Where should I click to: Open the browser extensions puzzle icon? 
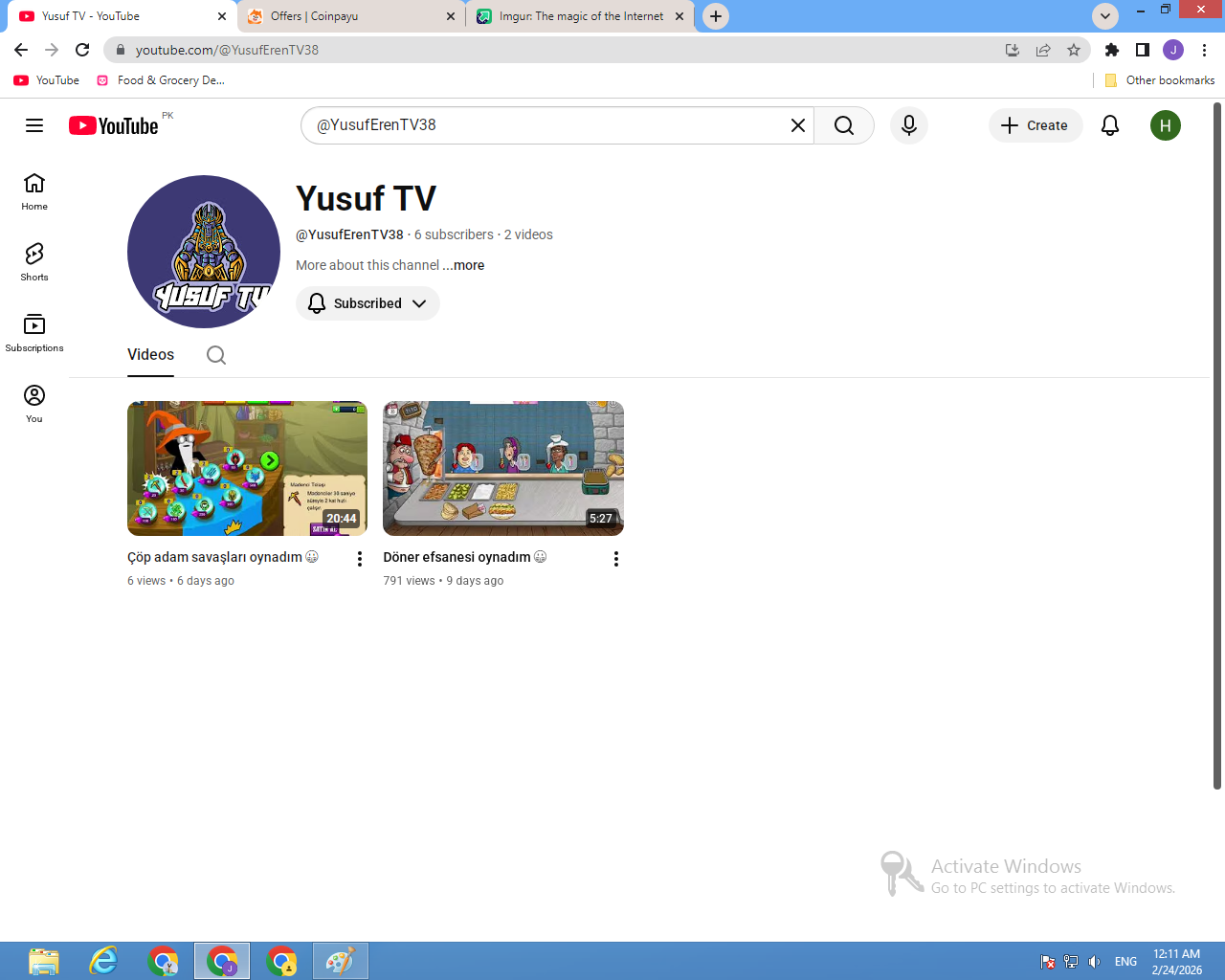(1111, 50)
